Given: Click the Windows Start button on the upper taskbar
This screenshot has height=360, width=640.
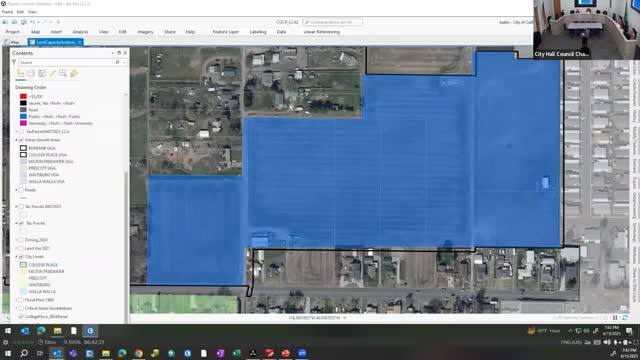Looking at the screenshot, I should point(8,331).
